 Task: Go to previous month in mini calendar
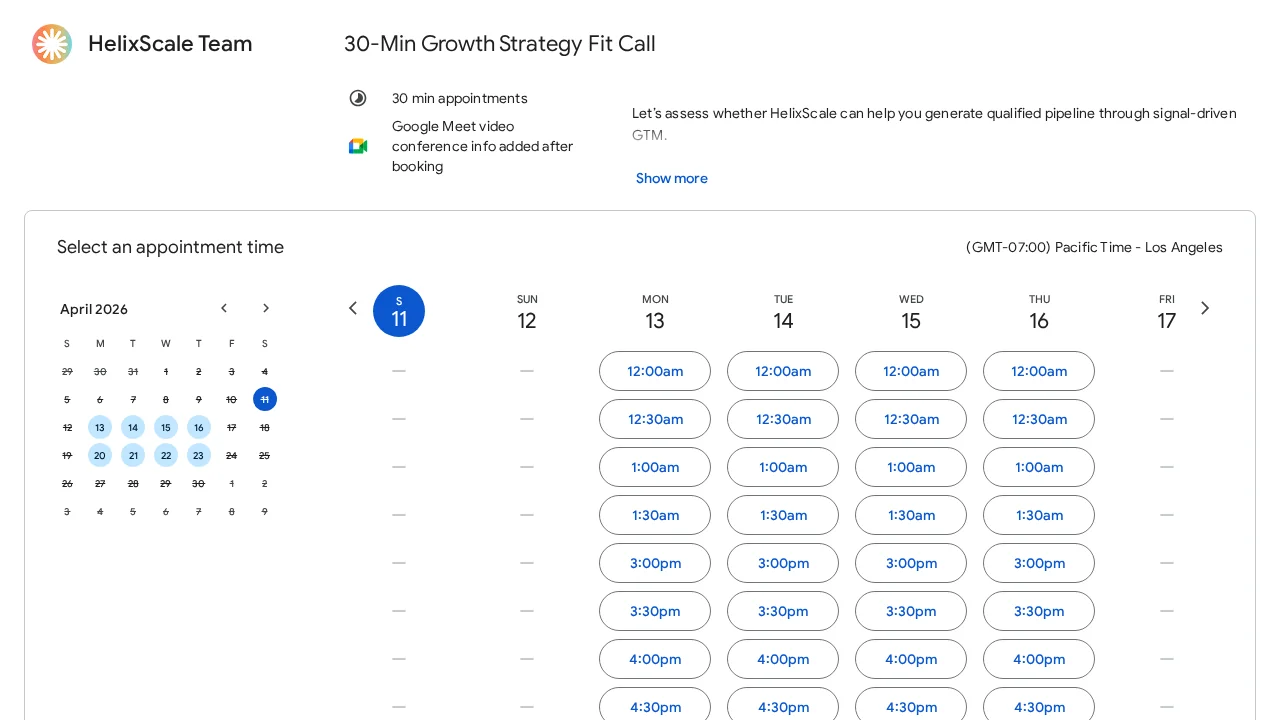224,308
